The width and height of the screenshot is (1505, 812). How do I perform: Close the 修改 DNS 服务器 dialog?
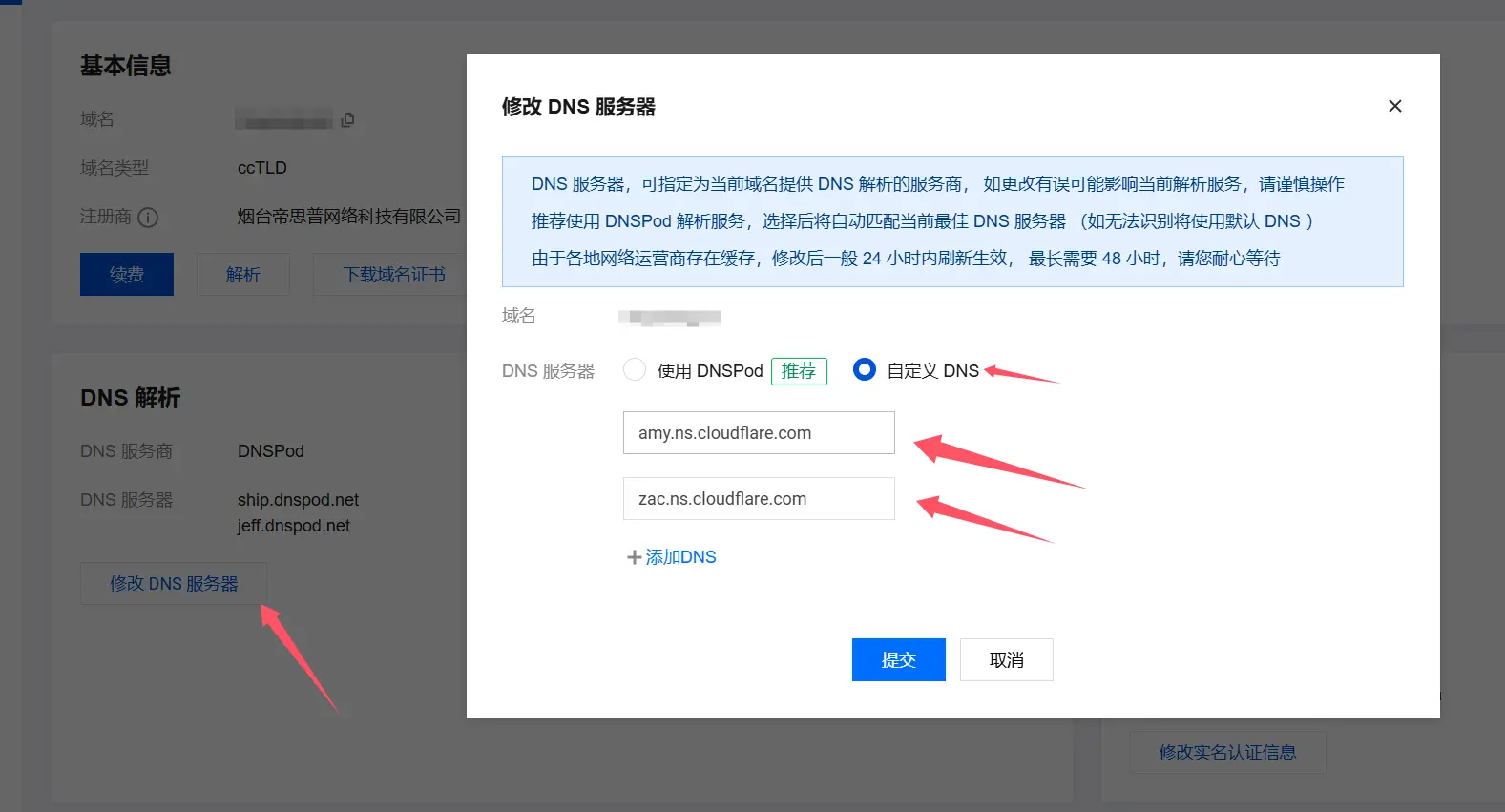(1394, 106)
